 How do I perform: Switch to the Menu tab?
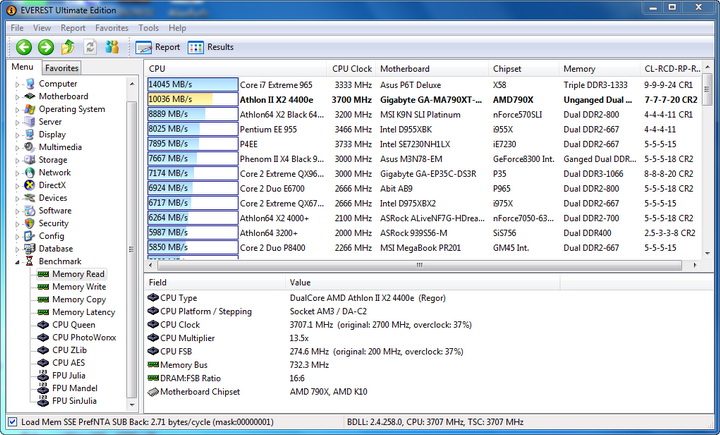point(22,67)
